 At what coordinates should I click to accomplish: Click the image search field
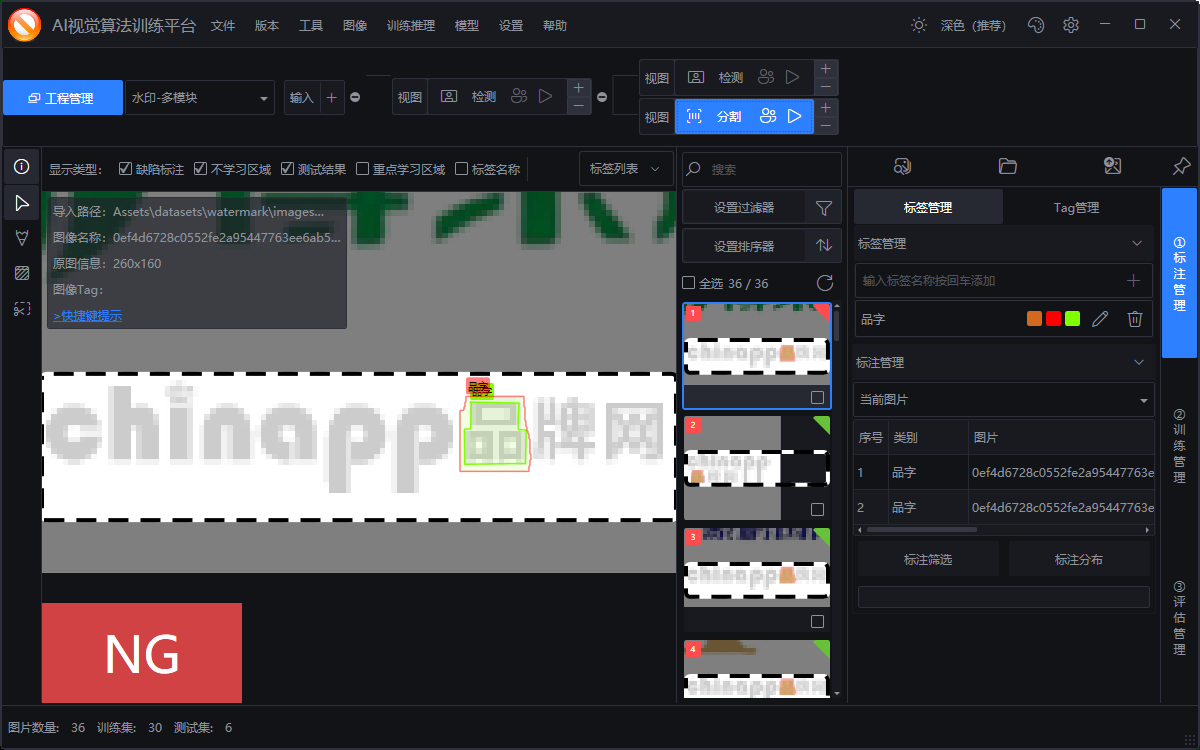click(x=762, y=169)
